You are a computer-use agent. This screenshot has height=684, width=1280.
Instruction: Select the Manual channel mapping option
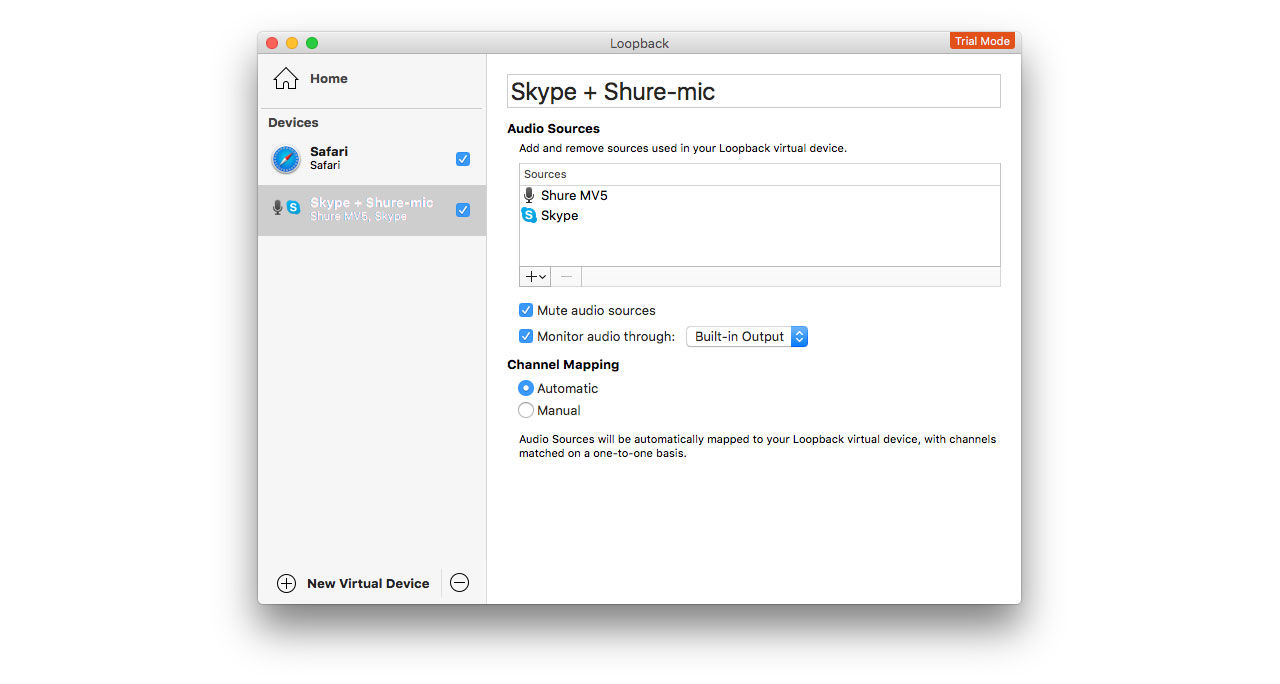(526, 411)
